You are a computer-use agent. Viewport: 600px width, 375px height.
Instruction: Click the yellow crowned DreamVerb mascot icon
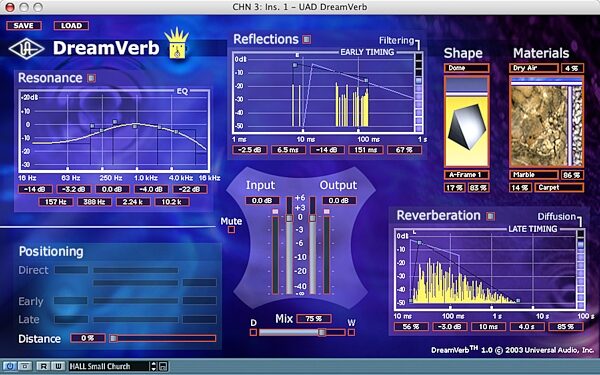pos(176,44)
